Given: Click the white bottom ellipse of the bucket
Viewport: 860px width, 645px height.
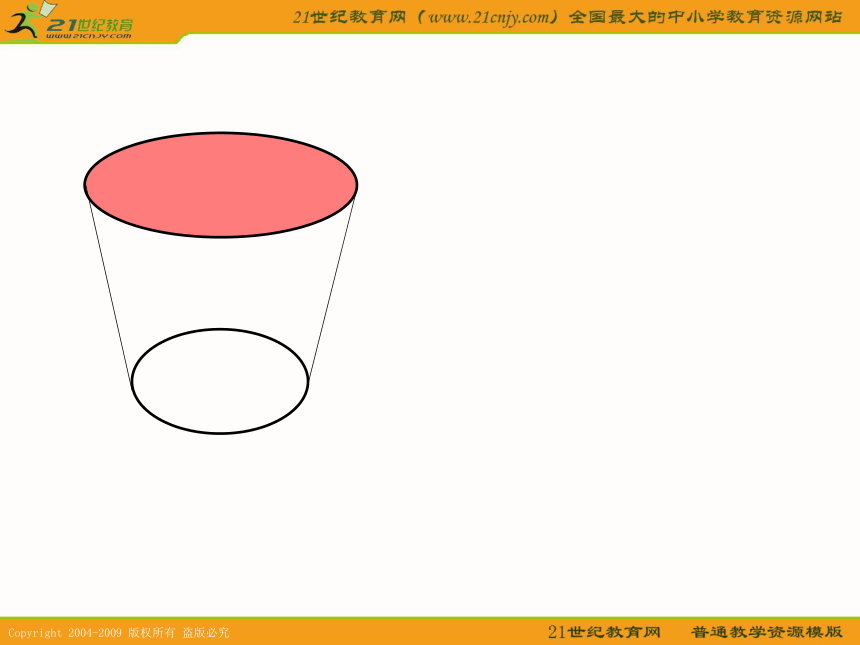Looking at the screenshot, I should 220,381.
